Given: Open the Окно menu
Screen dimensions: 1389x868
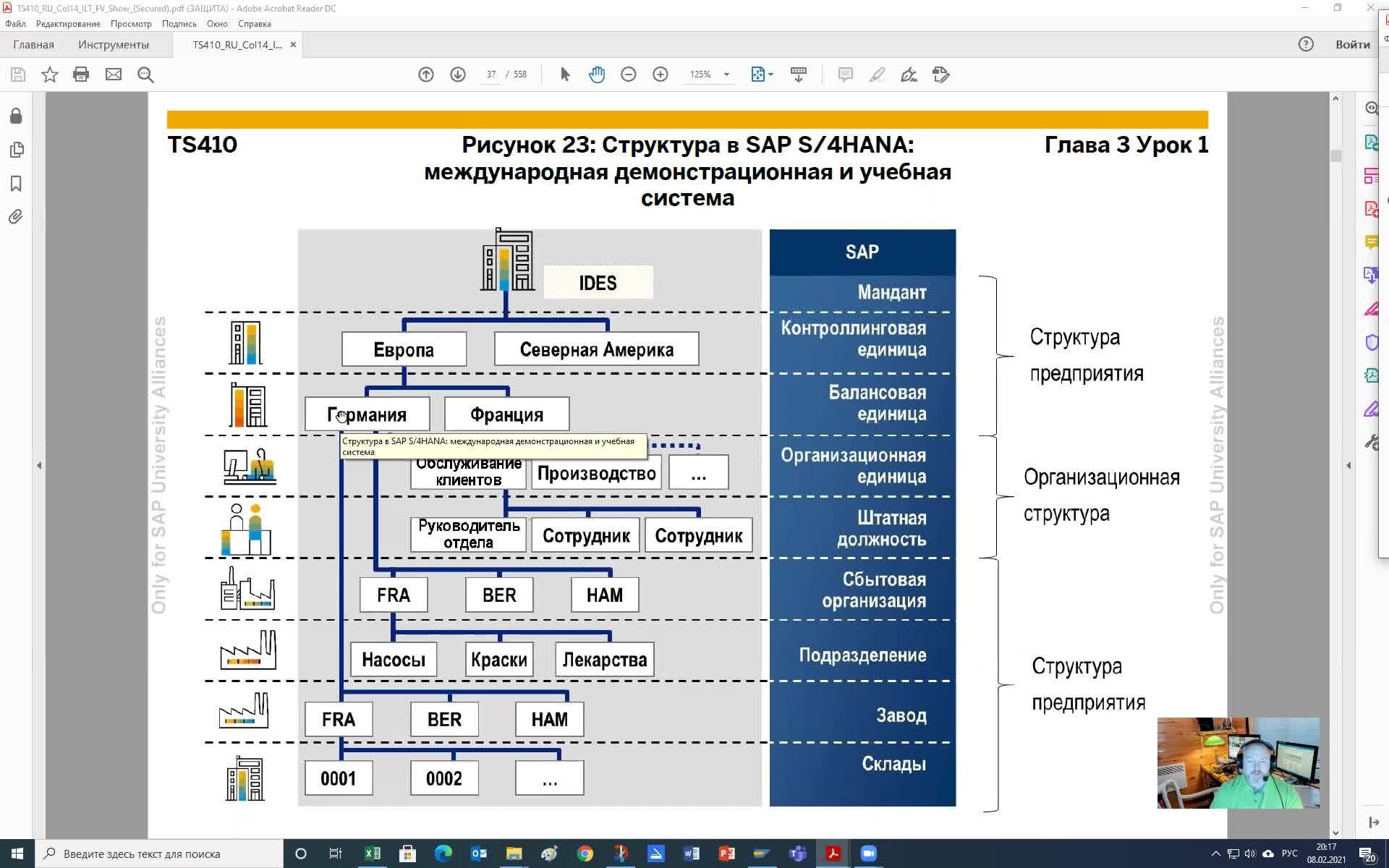Looking at the screenshot, I should click(x=217, y=24).
